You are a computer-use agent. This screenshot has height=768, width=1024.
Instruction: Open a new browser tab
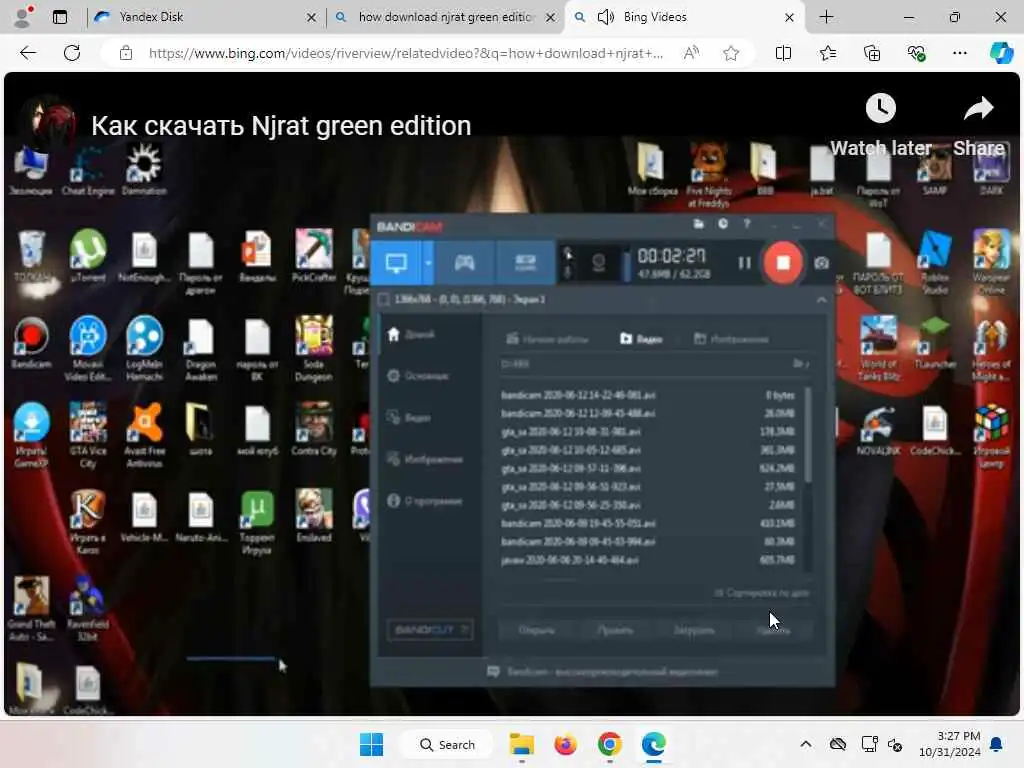pos(826,17)
